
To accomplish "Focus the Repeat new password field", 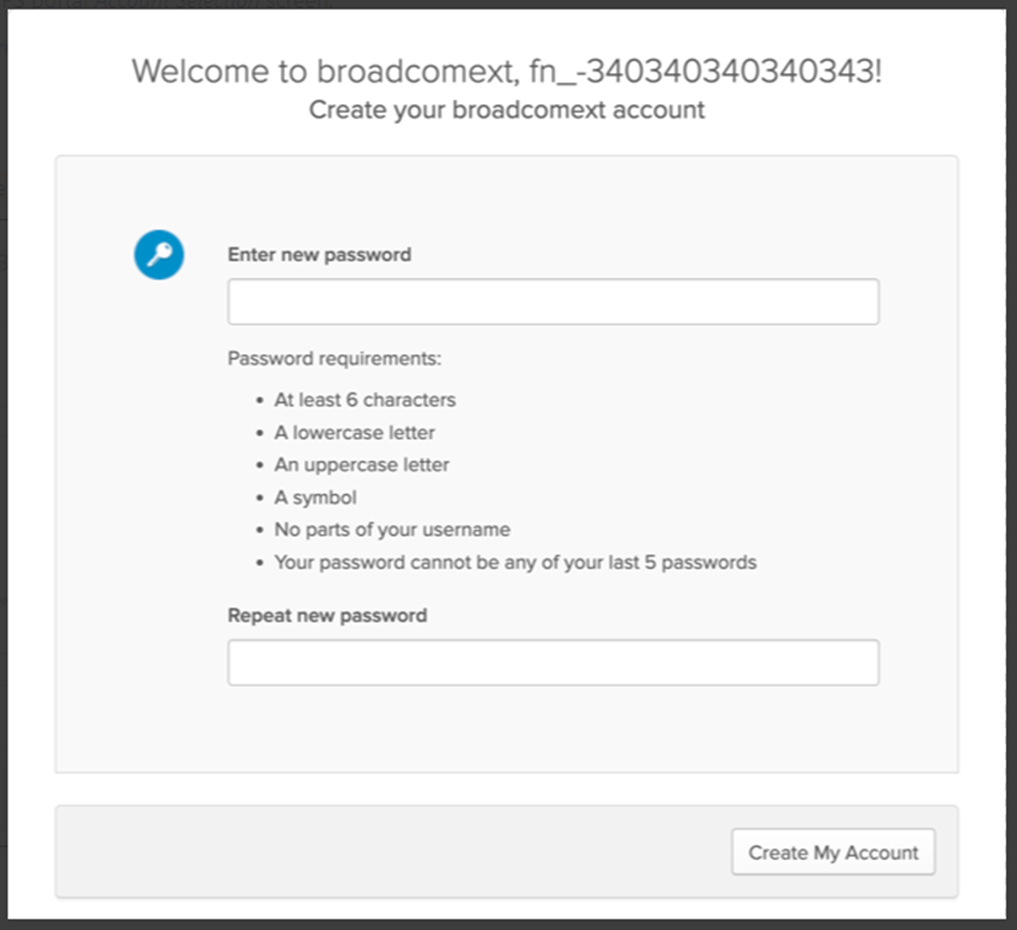I will 553,663.
